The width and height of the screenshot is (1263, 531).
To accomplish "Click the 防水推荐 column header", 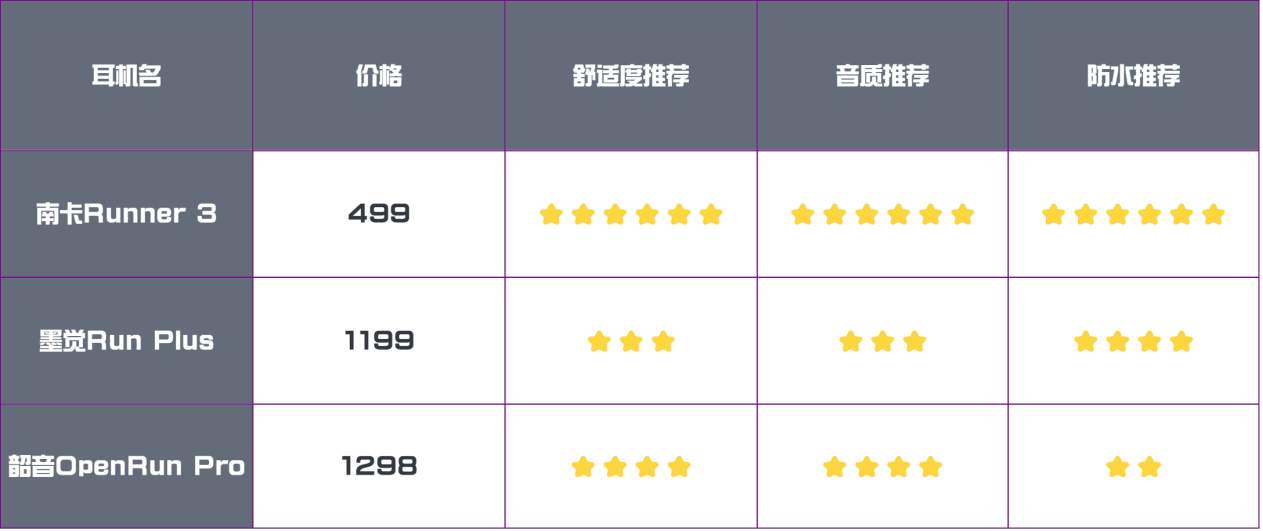I will [1133, 76].
